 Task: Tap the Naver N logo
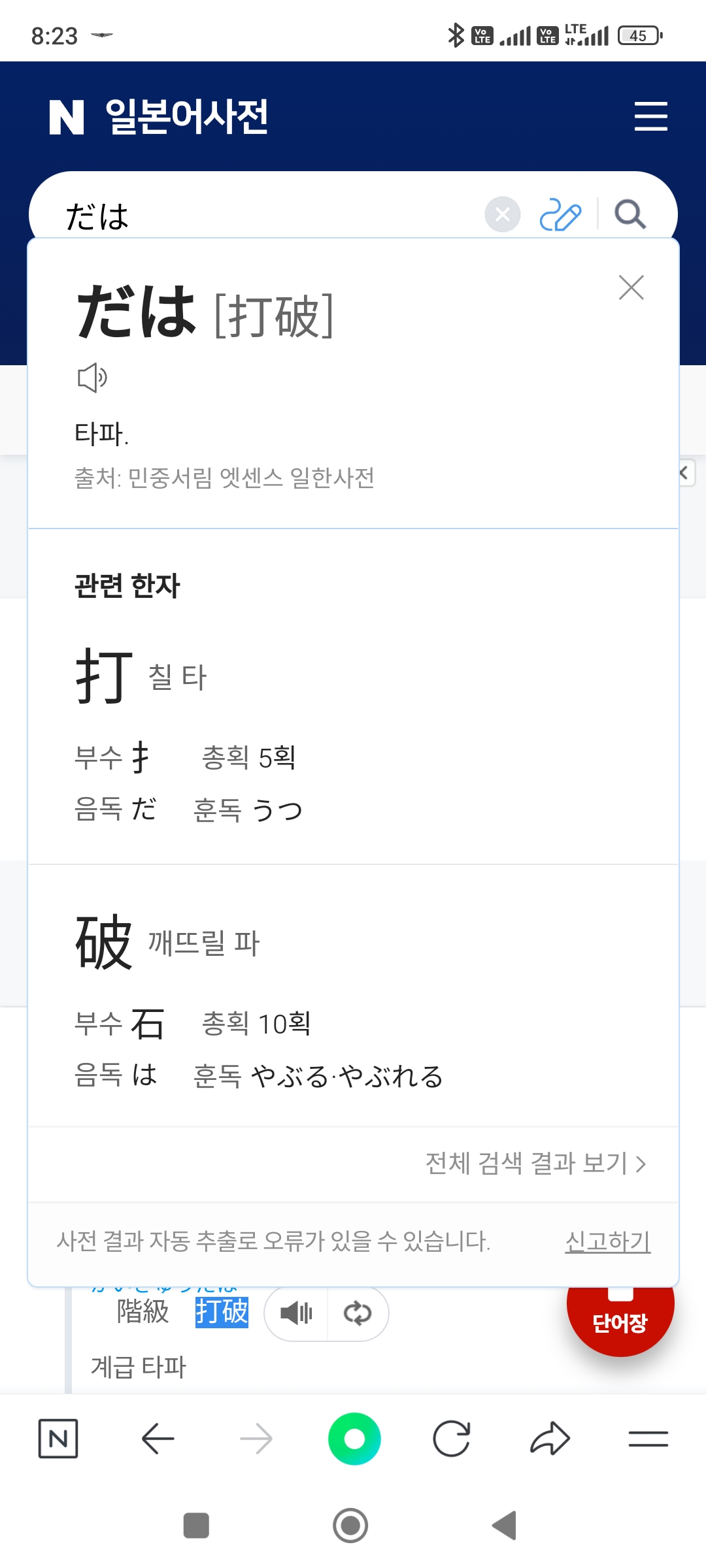[67, 118]
